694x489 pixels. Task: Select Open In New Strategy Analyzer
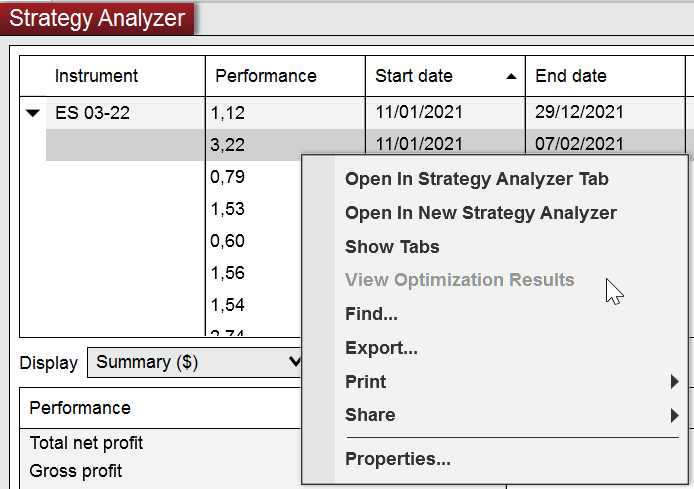click(x=480, y=213)
